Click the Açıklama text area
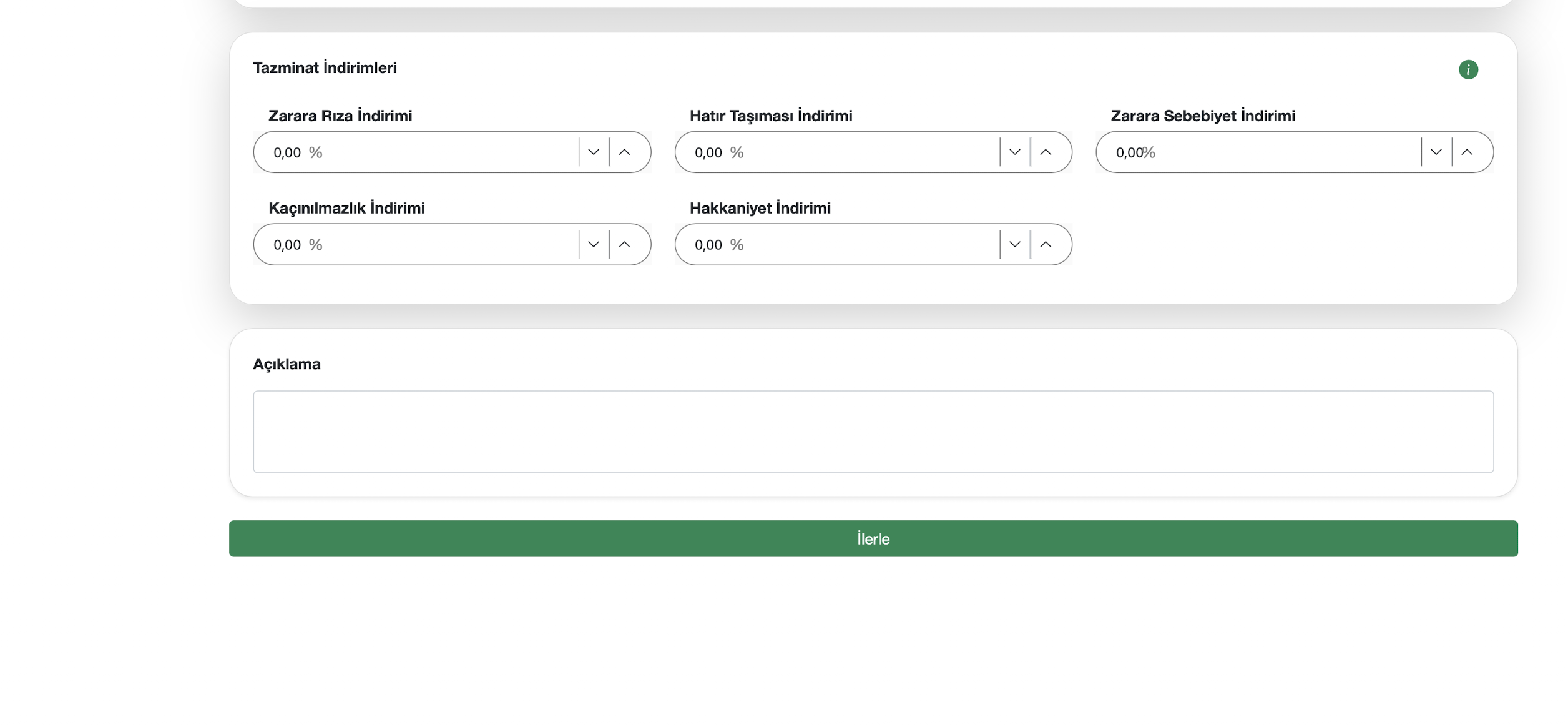This screenshot has width=1568, height=727. (873, 432)
